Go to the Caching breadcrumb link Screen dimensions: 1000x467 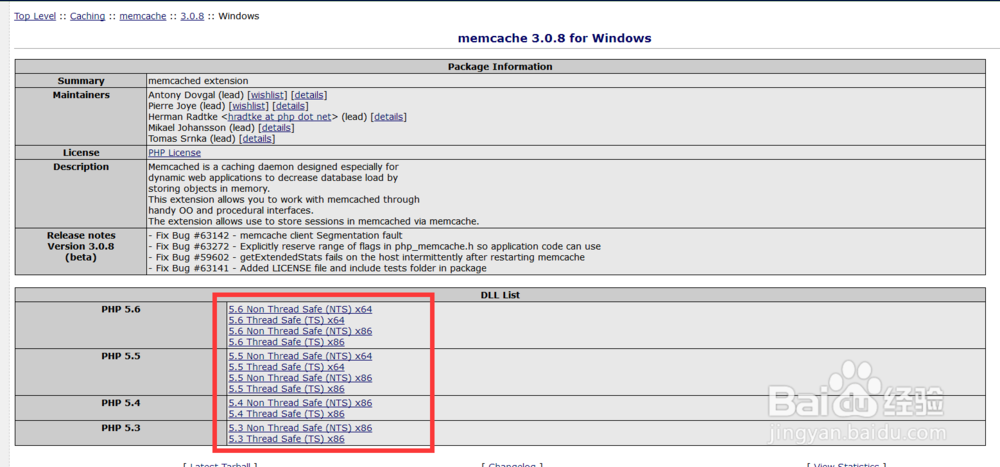pos(87,17)
